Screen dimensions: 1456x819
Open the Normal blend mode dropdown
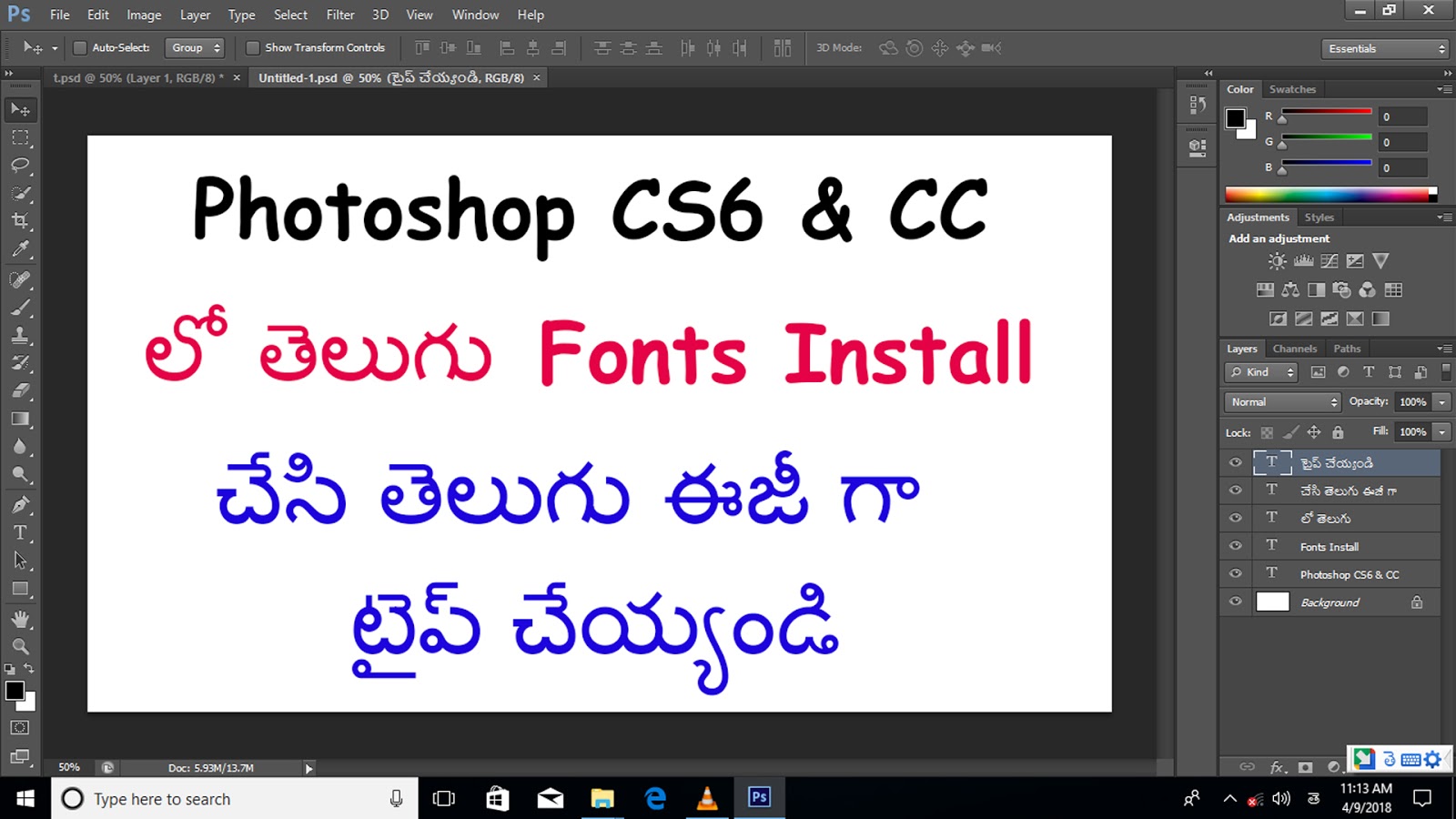click(1283, 402)
